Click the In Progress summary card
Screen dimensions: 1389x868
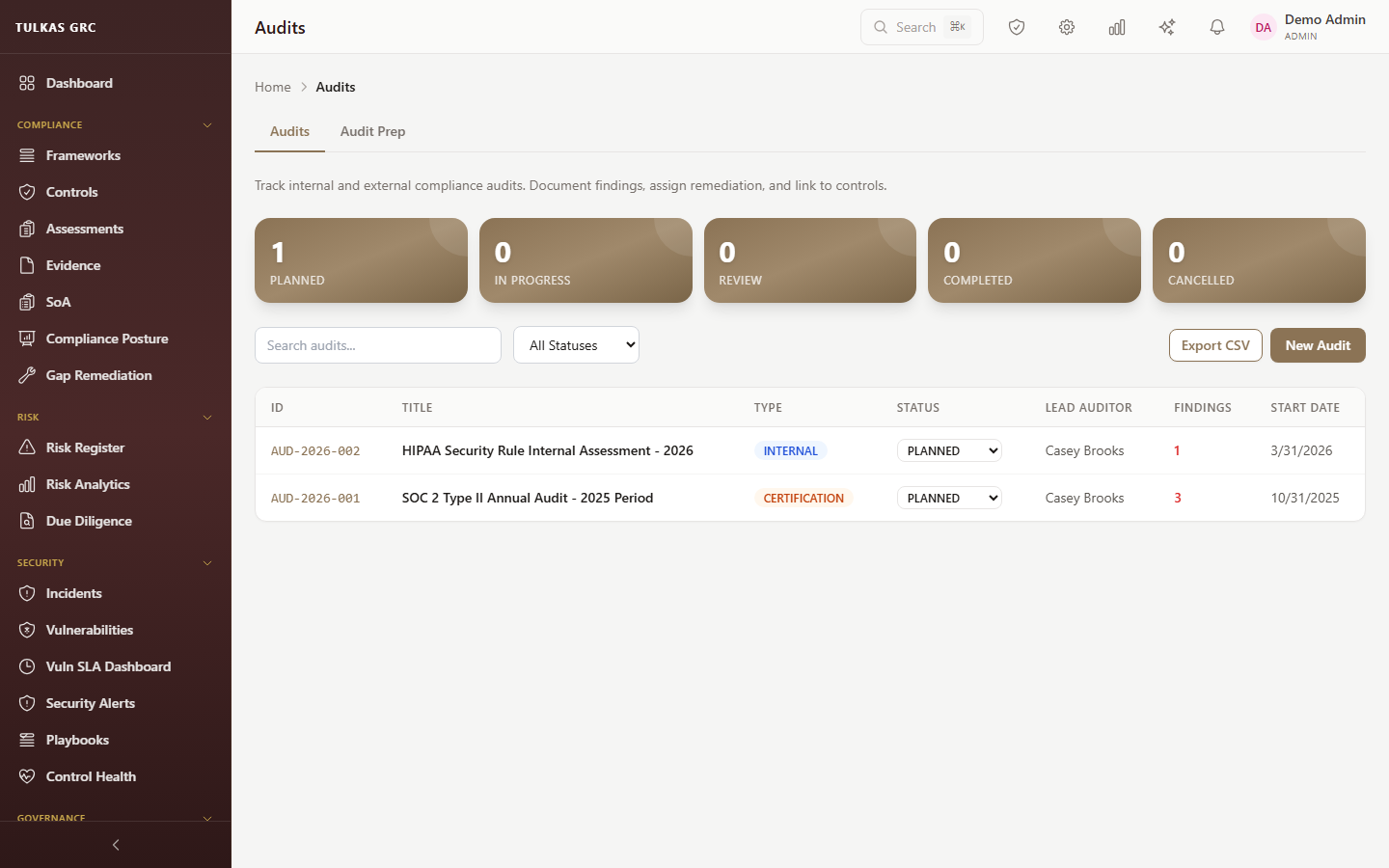click(586, 260)
